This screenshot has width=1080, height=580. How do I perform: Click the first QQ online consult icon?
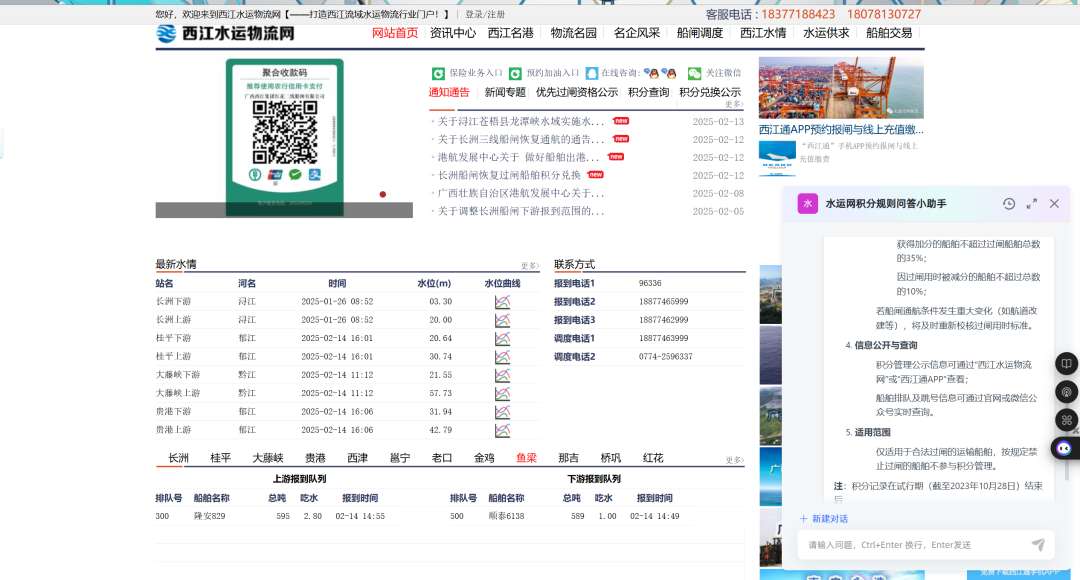[x=650, y=73]
